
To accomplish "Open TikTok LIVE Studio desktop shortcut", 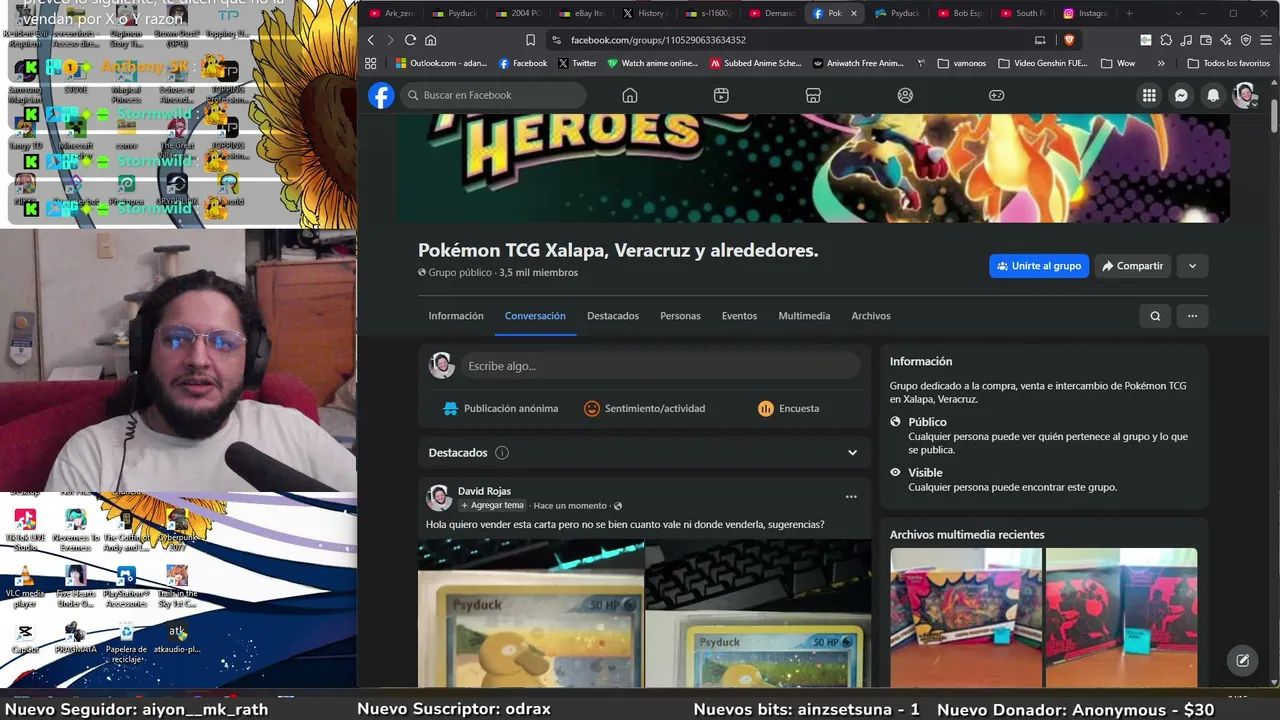I will [25, 531].
